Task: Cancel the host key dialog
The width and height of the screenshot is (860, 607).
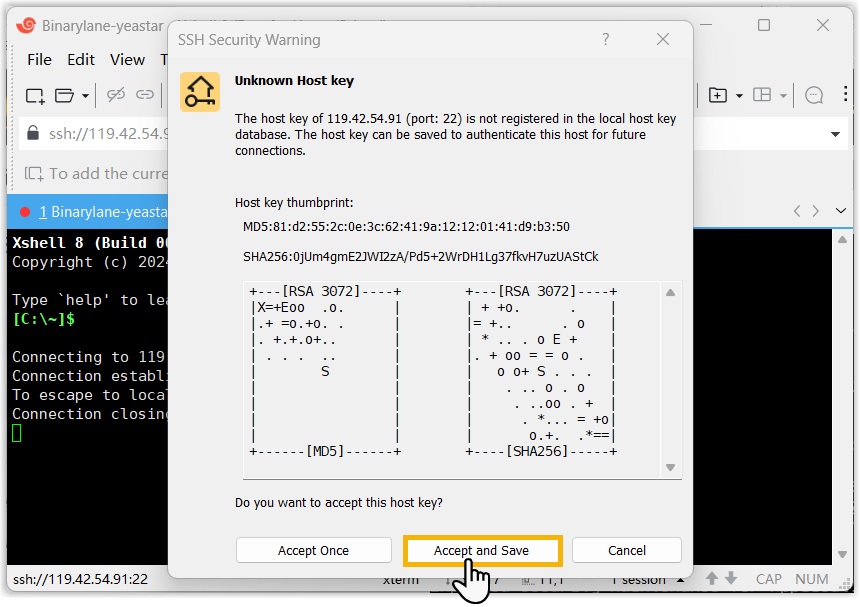Action: tap(627, 550)
